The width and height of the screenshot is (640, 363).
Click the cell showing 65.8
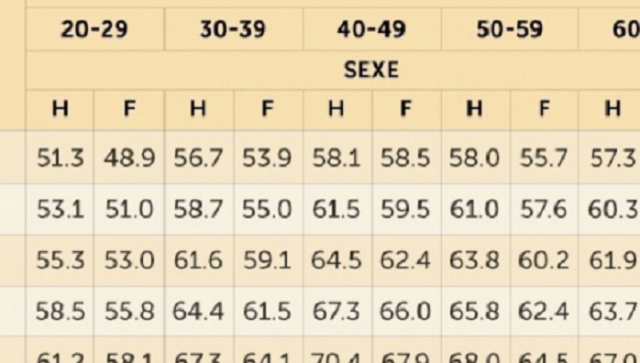click(476, 311)
